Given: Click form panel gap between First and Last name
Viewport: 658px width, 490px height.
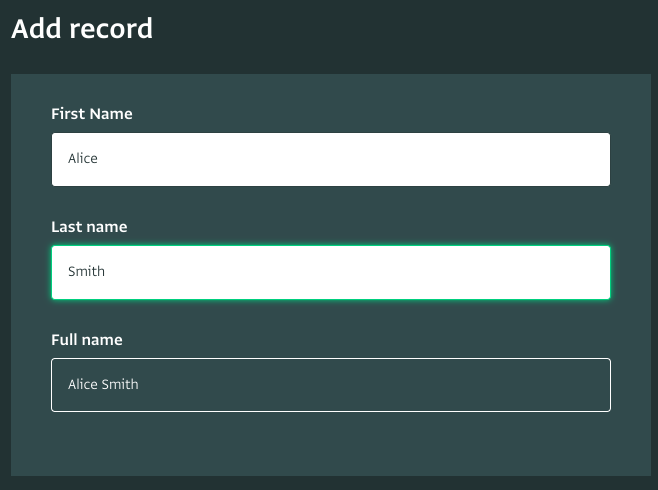Looking at the screenshot, I should [x=331, y=202].
